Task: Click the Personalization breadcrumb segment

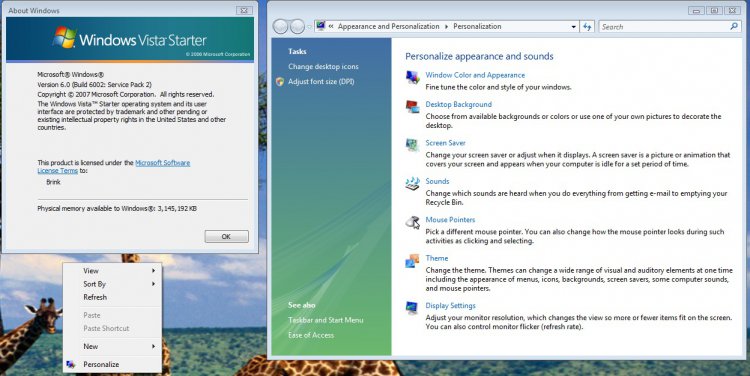Action: tap(477, 27)
